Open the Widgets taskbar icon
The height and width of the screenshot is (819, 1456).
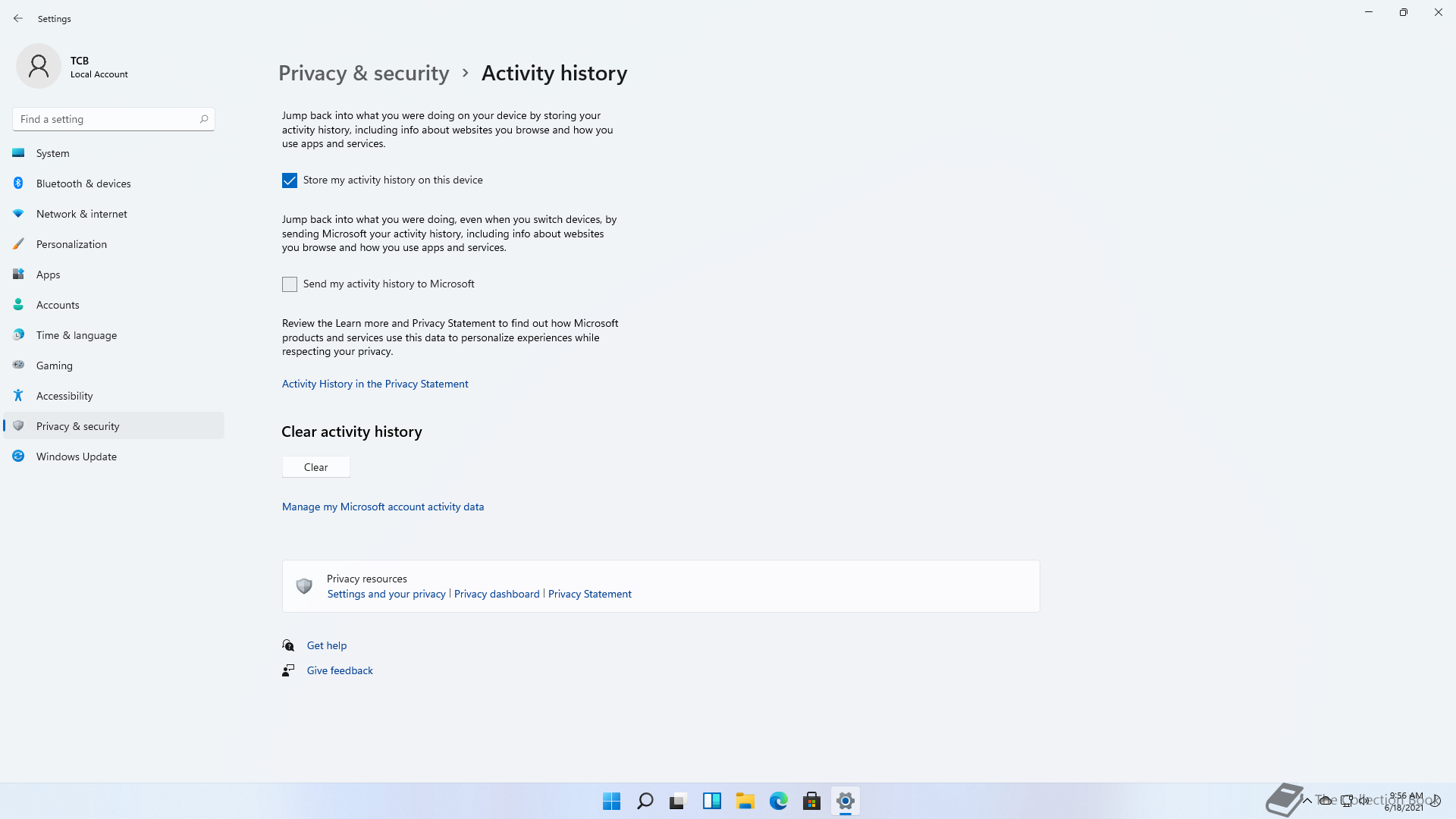711,801
